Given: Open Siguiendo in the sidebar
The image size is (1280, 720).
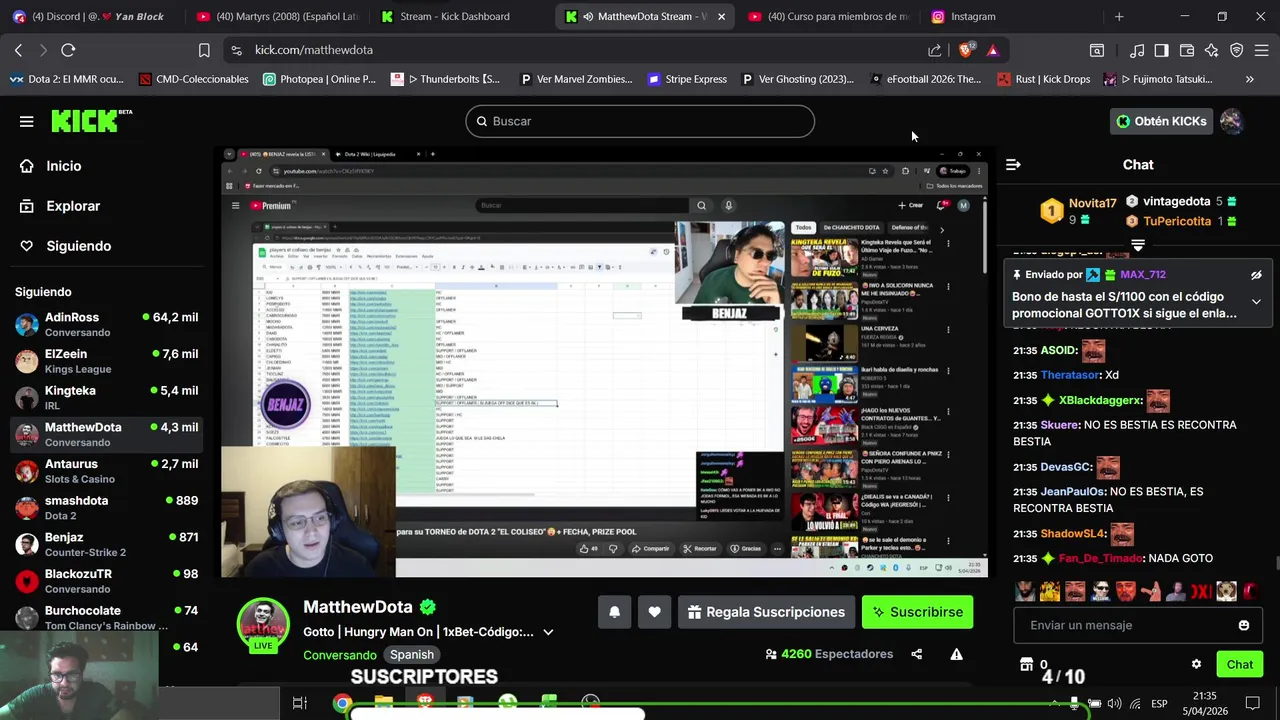Looking at the screenshot, I should point(65,246).
